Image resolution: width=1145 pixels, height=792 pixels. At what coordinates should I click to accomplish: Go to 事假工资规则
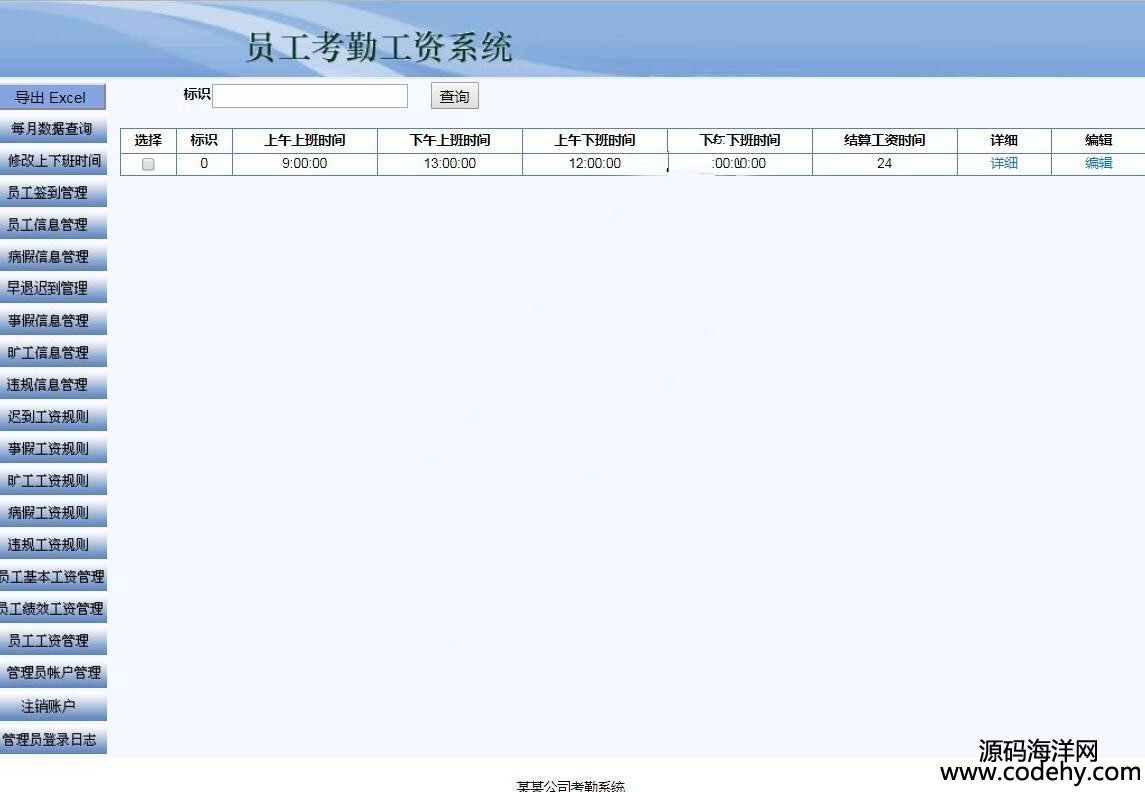pos(53,450)
